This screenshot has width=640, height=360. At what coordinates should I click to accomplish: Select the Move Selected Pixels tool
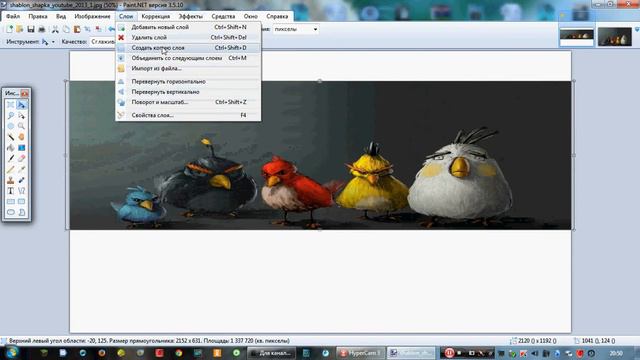point(21,105)
